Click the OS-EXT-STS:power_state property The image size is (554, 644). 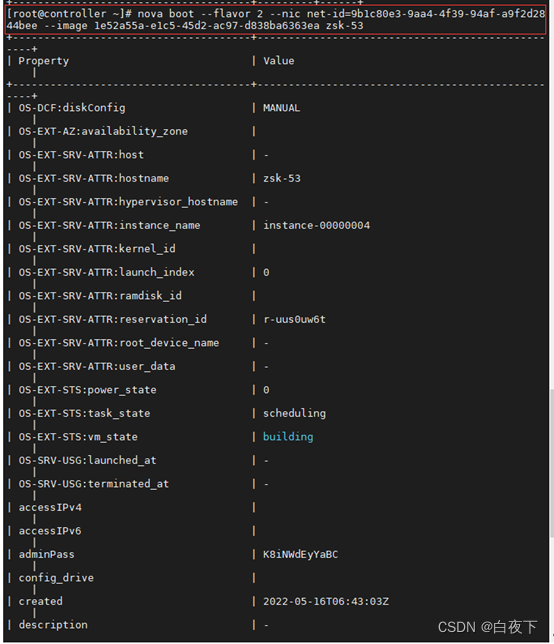[87, 390]
